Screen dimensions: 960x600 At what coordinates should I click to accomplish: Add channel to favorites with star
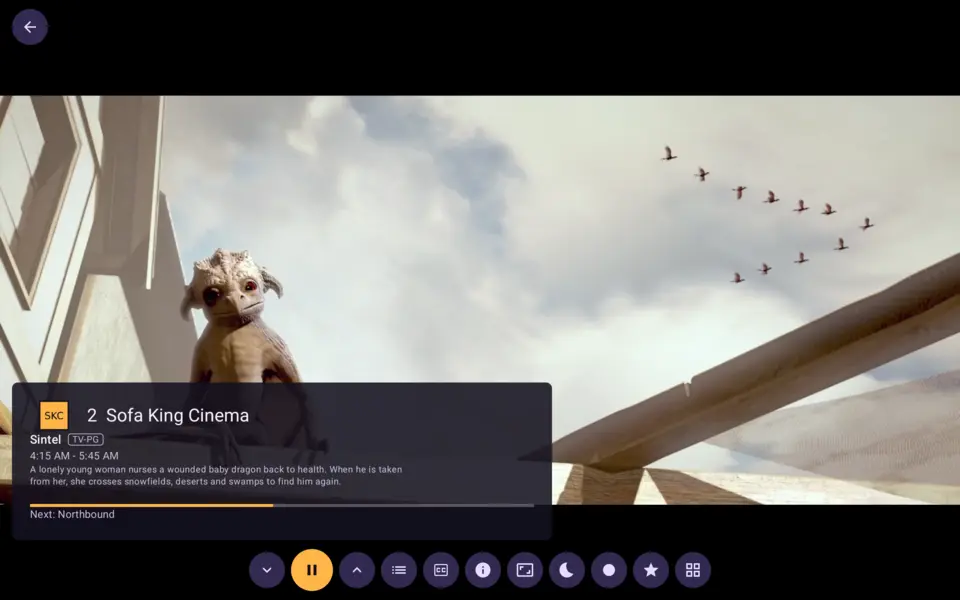coord(651,570)
